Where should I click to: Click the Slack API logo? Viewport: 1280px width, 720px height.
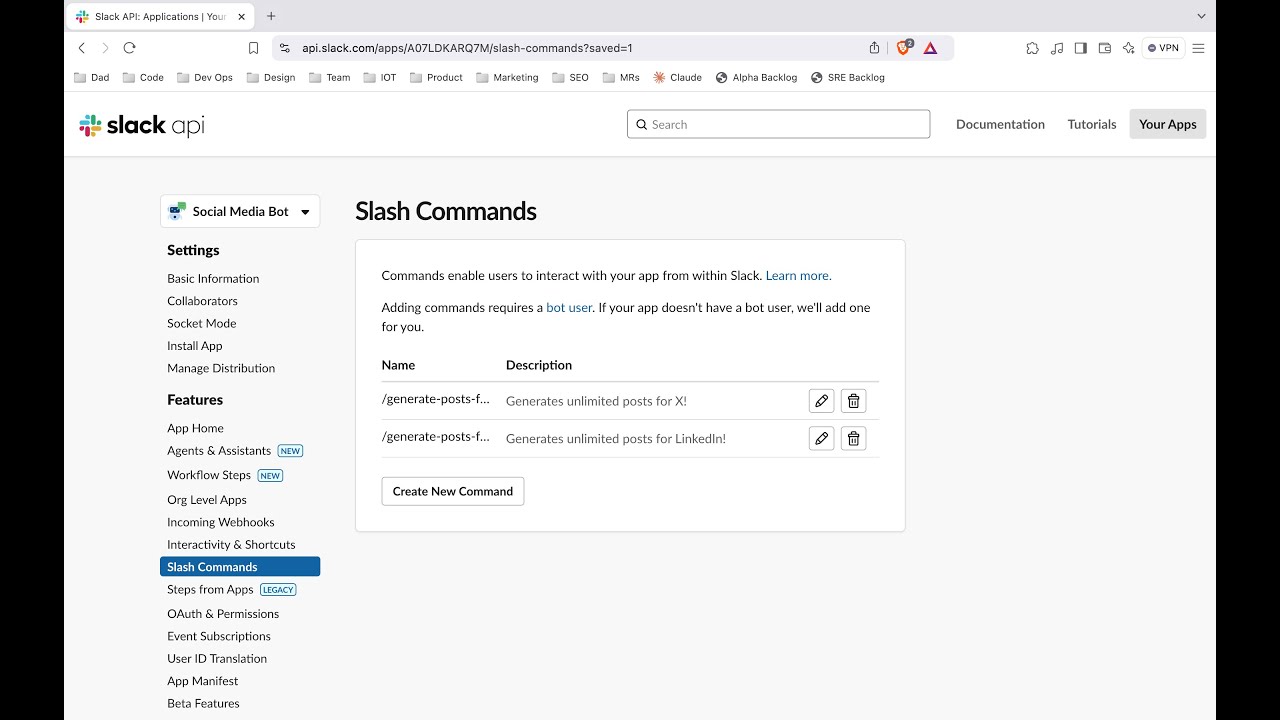pos(142,125)
